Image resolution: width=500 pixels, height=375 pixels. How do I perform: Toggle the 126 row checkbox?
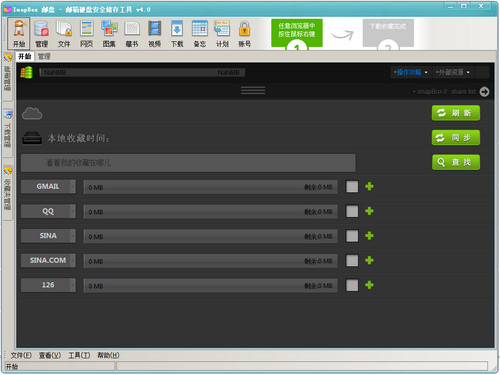[352, 285]
